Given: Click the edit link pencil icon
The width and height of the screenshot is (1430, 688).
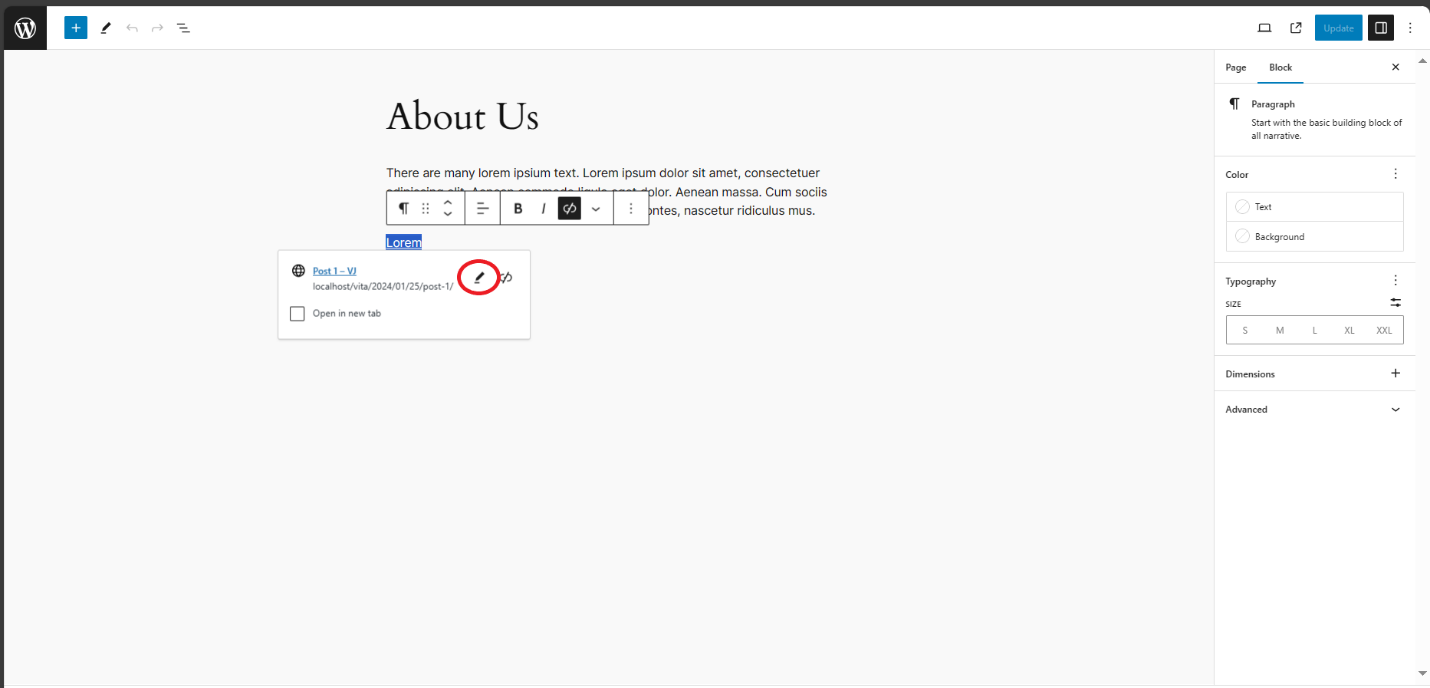Looking at the screenshot, I should tap(478, 277).
